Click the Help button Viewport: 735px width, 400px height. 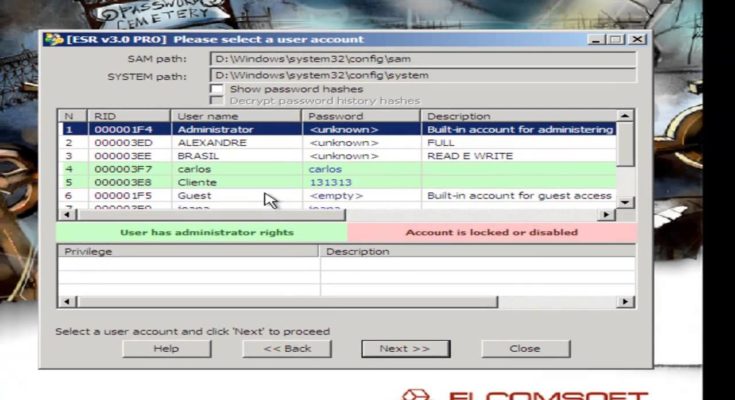click(166, 348)
